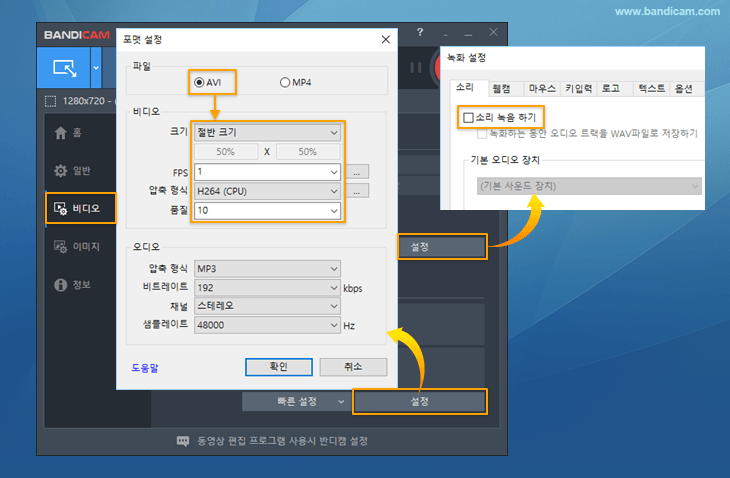Confirm with the 확인 button
This screenshot has width=730, height=478.
(x=279, y=367)
